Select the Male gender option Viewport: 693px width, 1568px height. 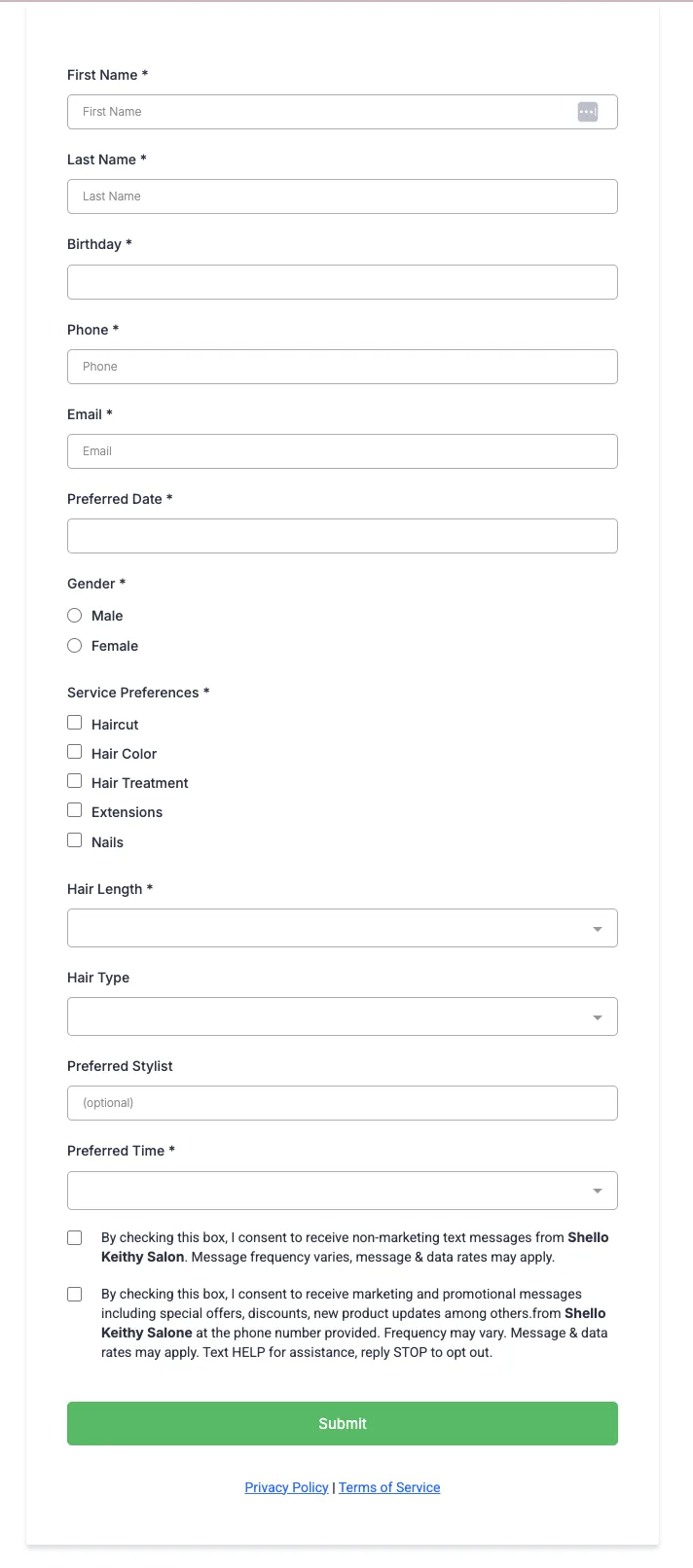click(75, 616)
